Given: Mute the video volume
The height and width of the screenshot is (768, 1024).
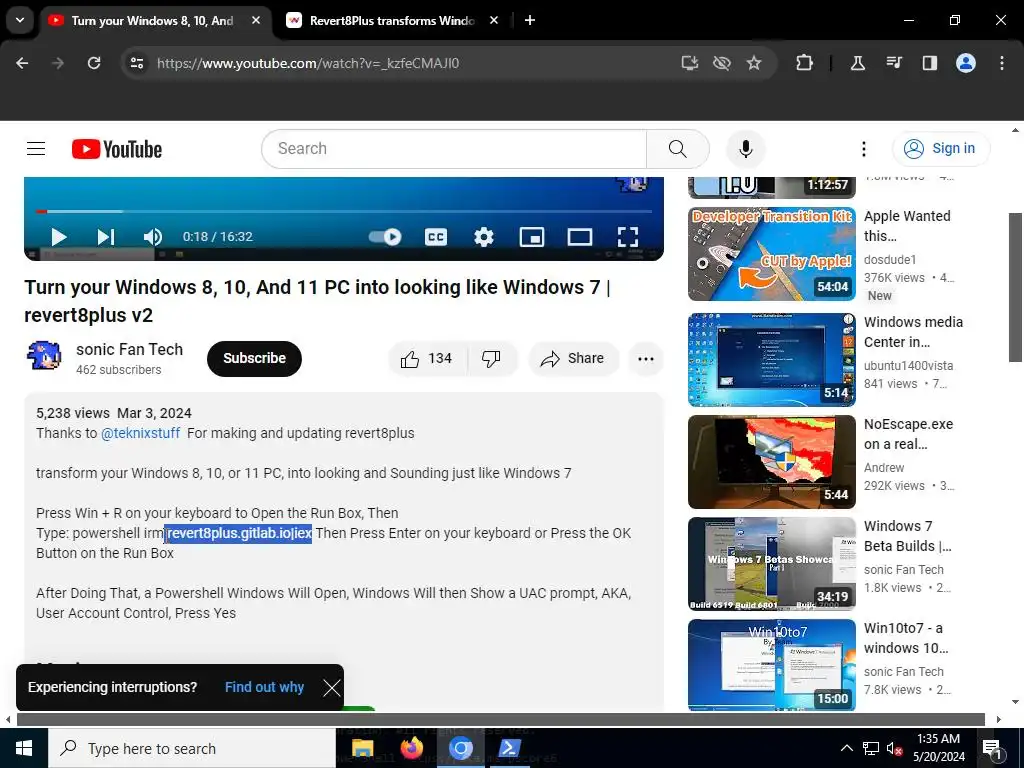Looking at the screenshot, I should pos(153,236).
